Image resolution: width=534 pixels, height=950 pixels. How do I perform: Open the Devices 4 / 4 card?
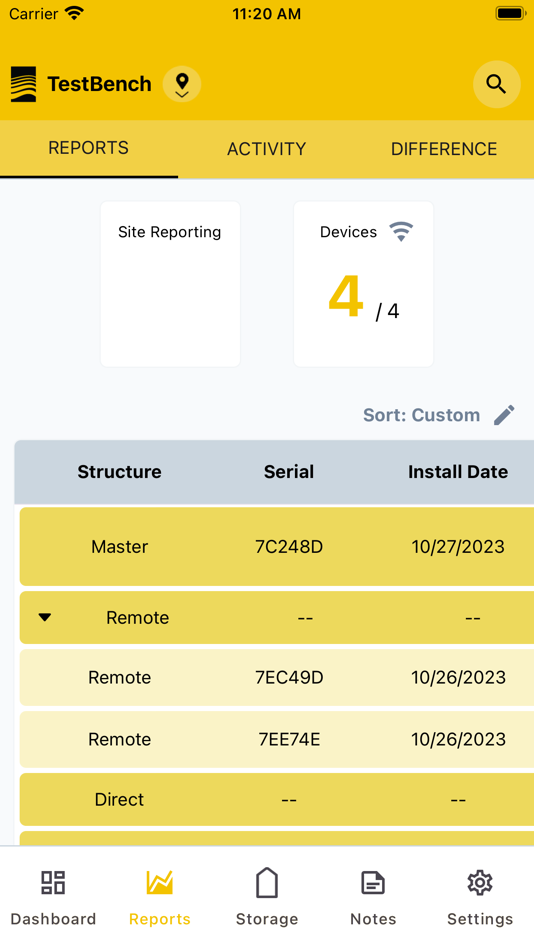coord(364,284)
